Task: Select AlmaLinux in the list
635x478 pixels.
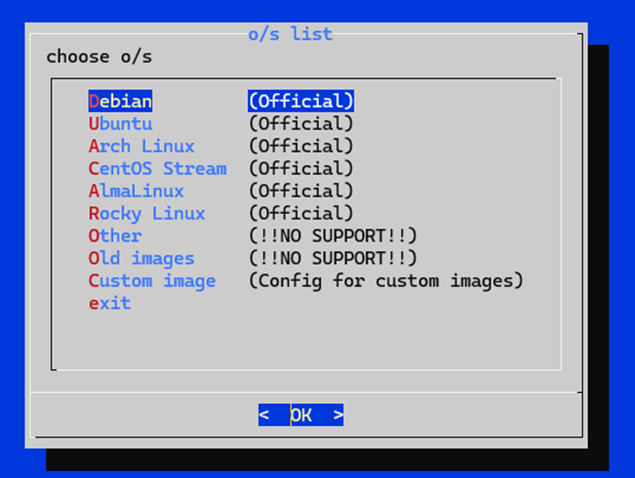Action: point(136,191)
